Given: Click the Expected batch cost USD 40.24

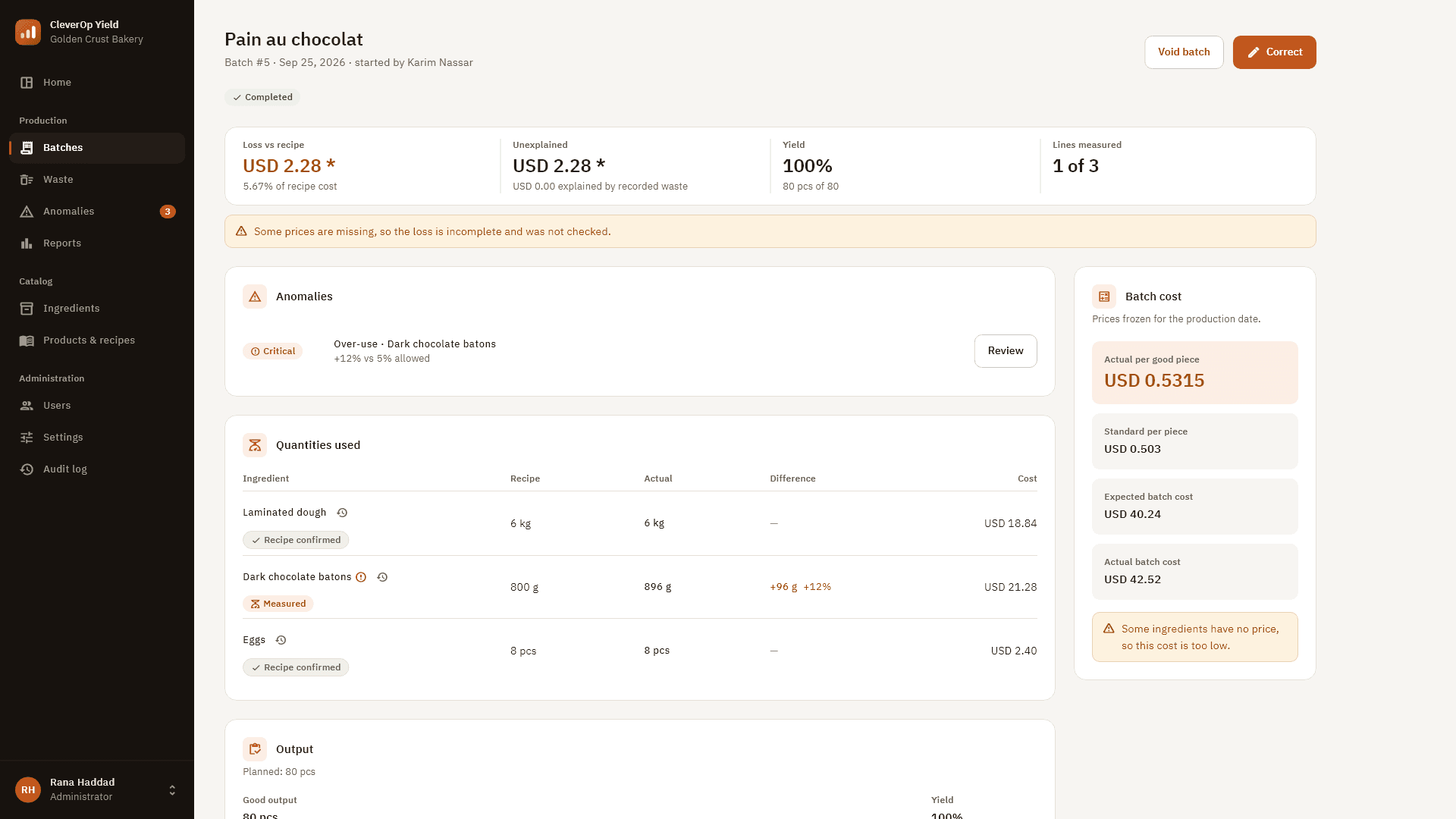Looking at the screenshot, I should [x=1132, y=514].
